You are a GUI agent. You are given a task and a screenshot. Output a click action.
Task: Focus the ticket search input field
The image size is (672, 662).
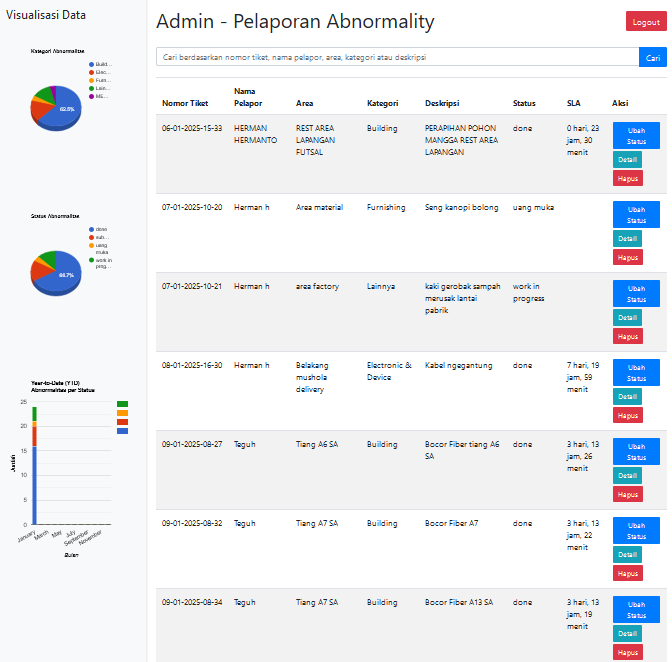pos(397,58)
